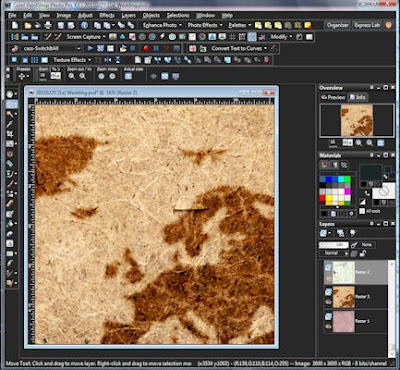This screenshot has height=370, width=400.
Task: Click the orange help icon beside Express Lab
Action: [389, 25]
